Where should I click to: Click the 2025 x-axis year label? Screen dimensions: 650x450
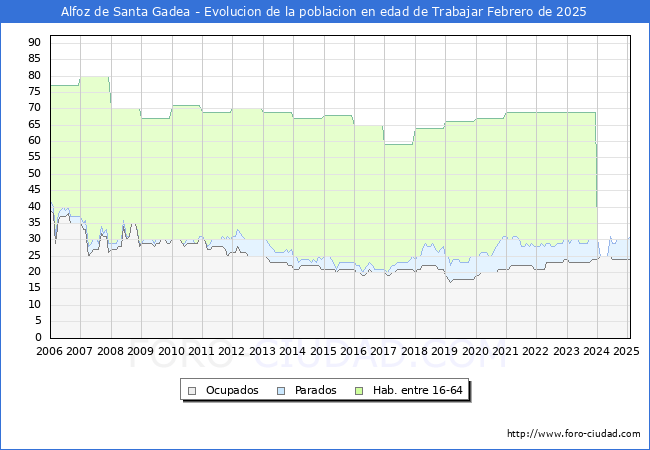coord(626,351)
